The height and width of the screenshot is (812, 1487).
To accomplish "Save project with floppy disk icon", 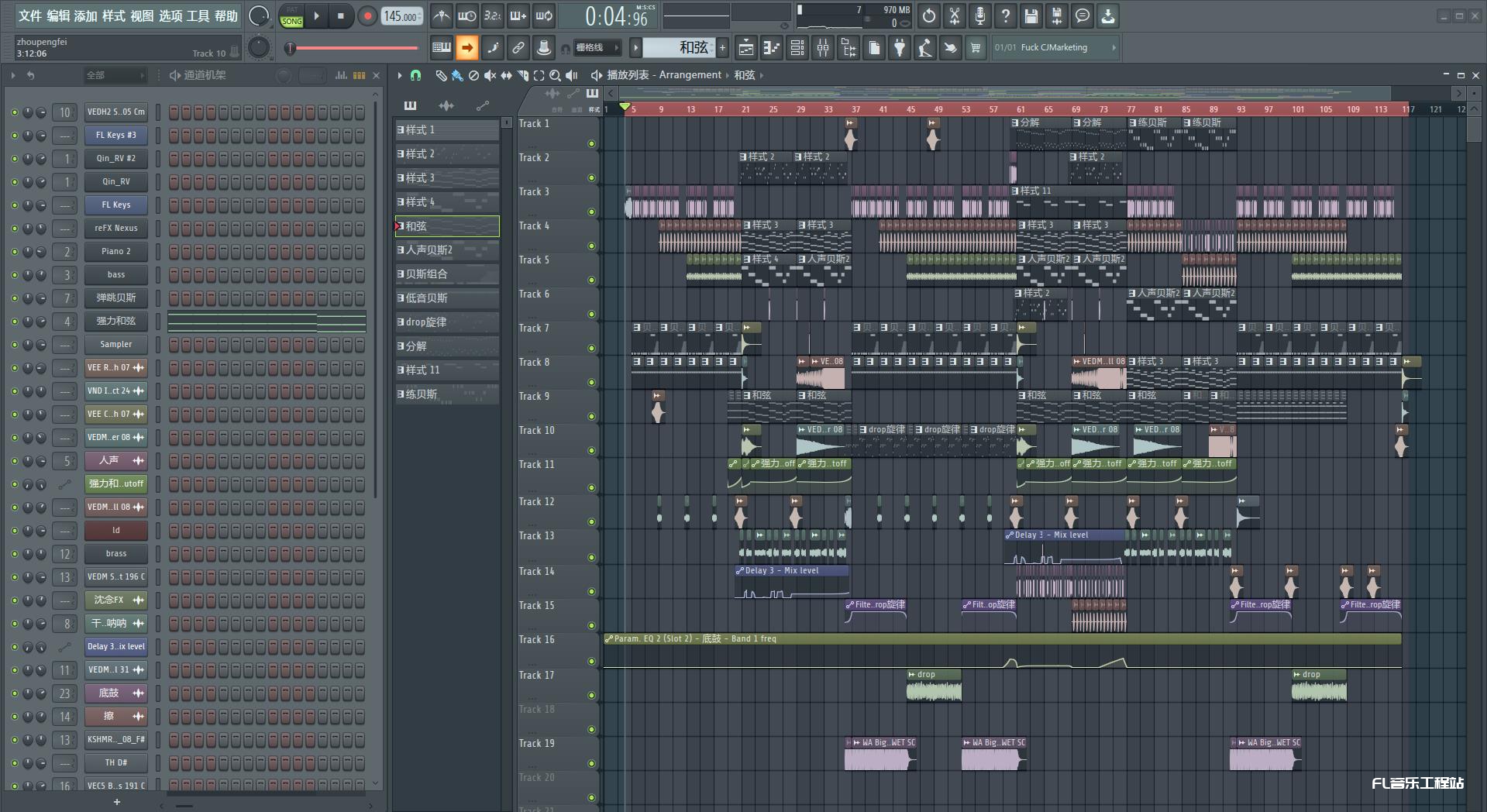I will [1031, 15].
